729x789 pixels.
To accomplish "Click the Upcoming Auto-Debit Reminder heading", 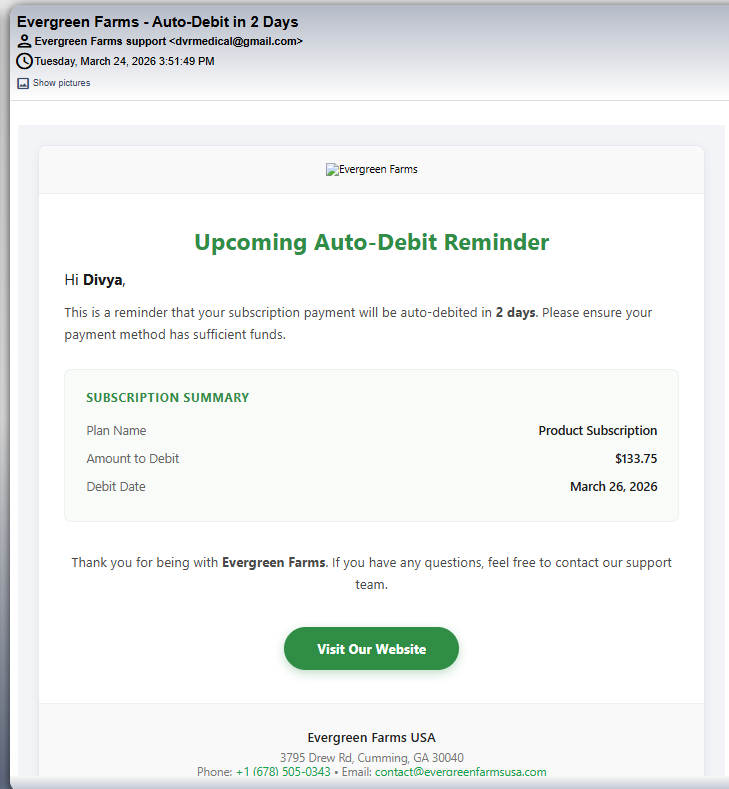I will coord(371,242).
